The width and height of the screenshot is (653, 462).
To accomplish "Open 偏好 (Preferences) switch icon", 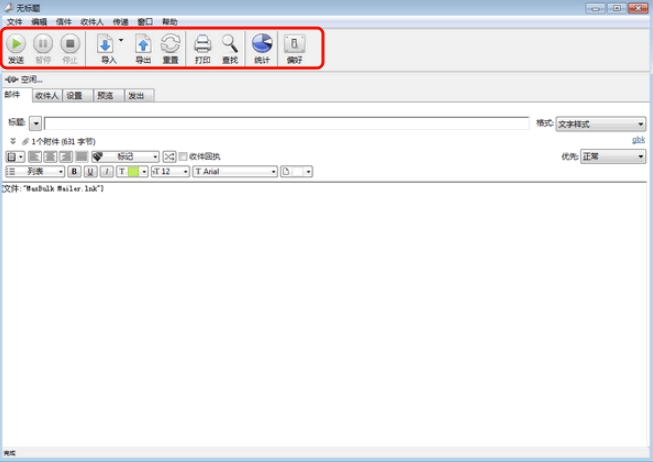I will coord(294,43).
